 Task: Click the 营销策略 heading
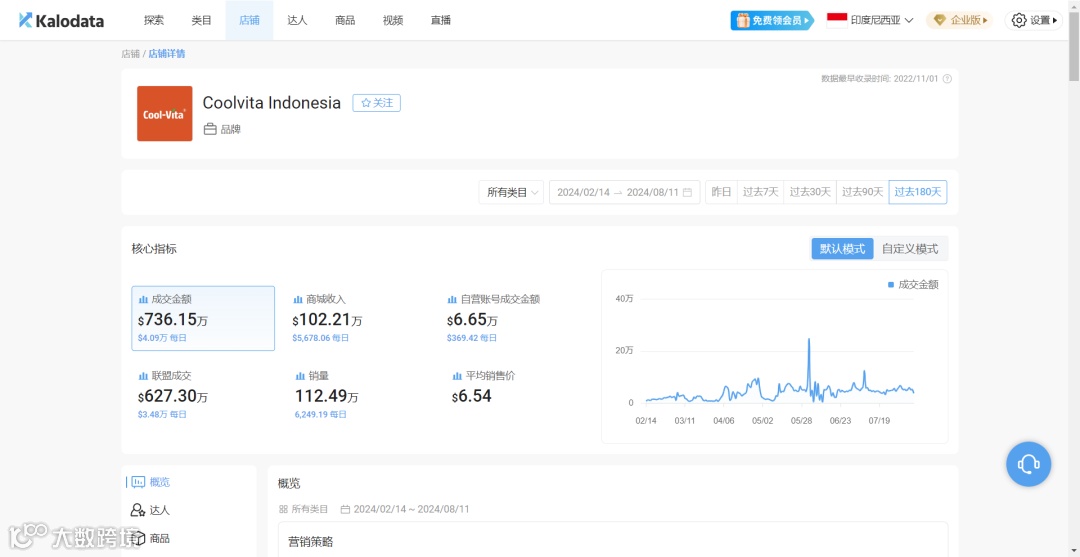pyautogui.click(x=311, y=542)
